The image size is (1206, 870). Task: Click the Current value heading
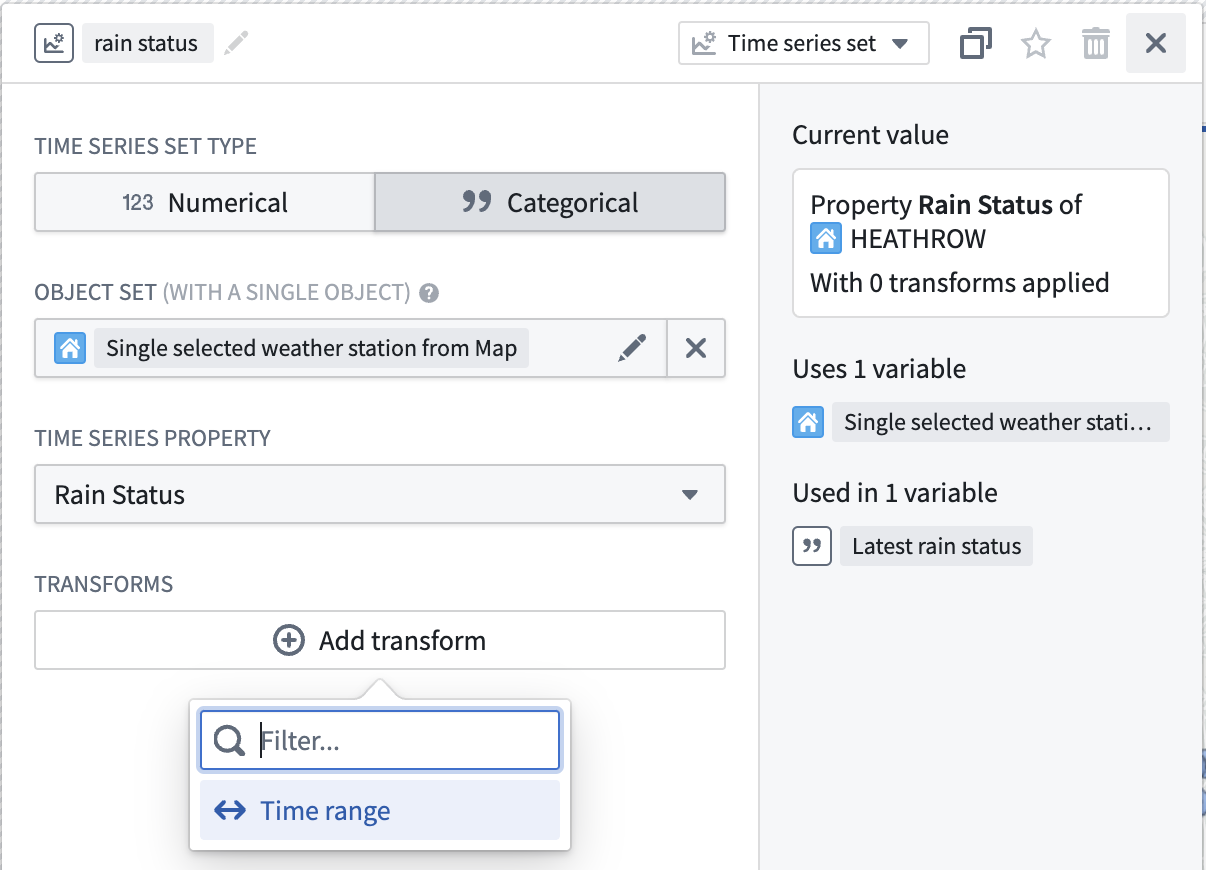871,135
